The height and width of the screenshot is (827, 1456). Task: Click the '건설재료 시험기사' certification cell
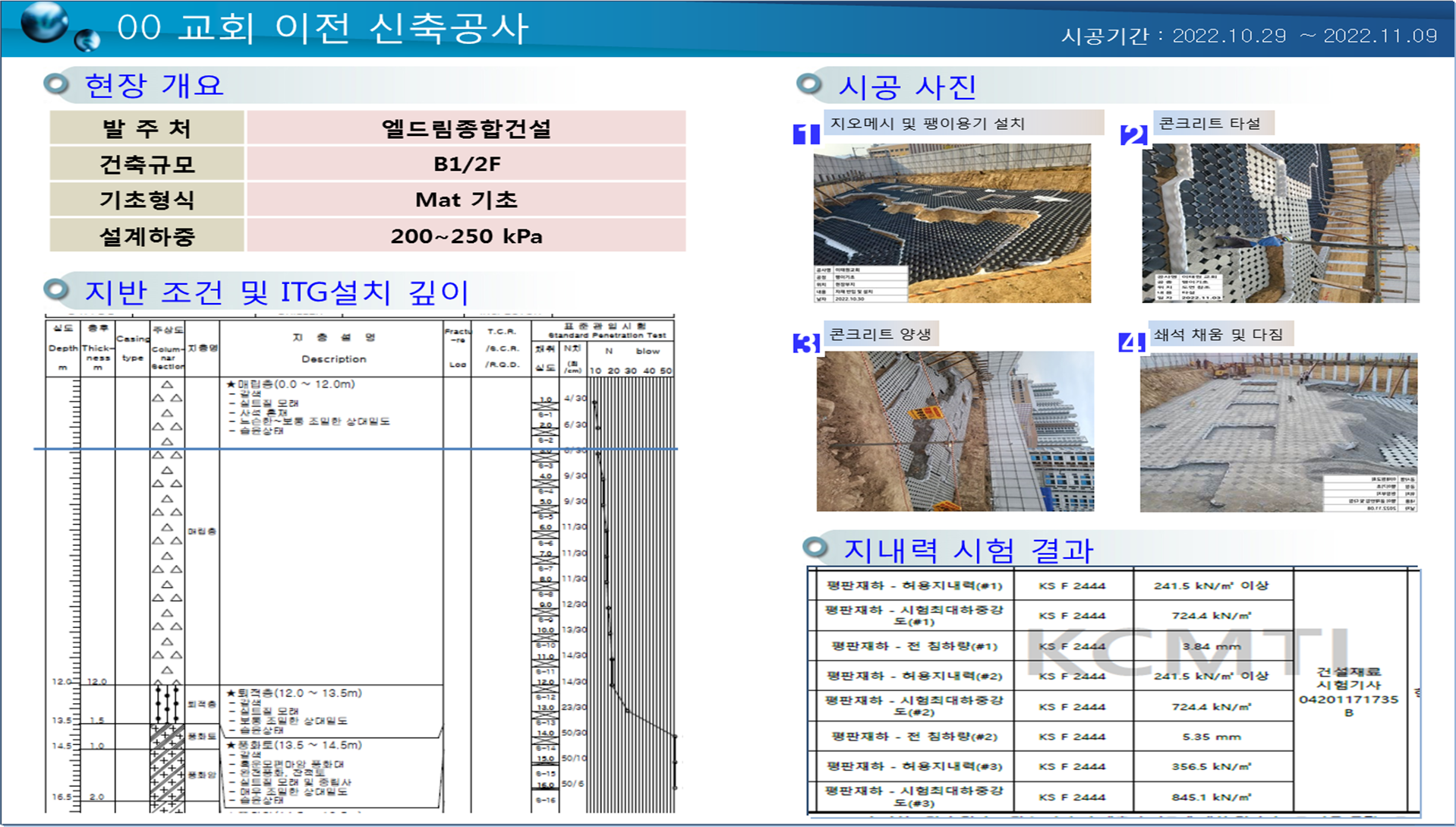coord(1349,692)
